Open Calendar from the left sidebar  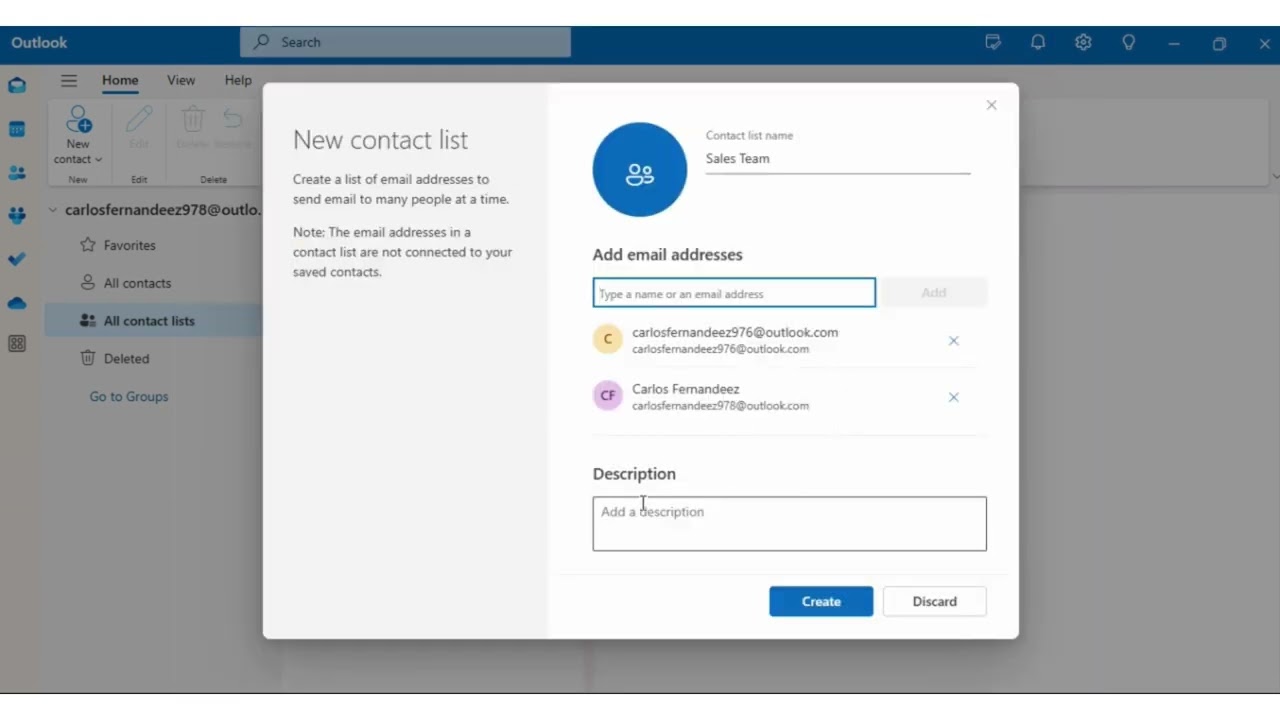click(17, 129)
